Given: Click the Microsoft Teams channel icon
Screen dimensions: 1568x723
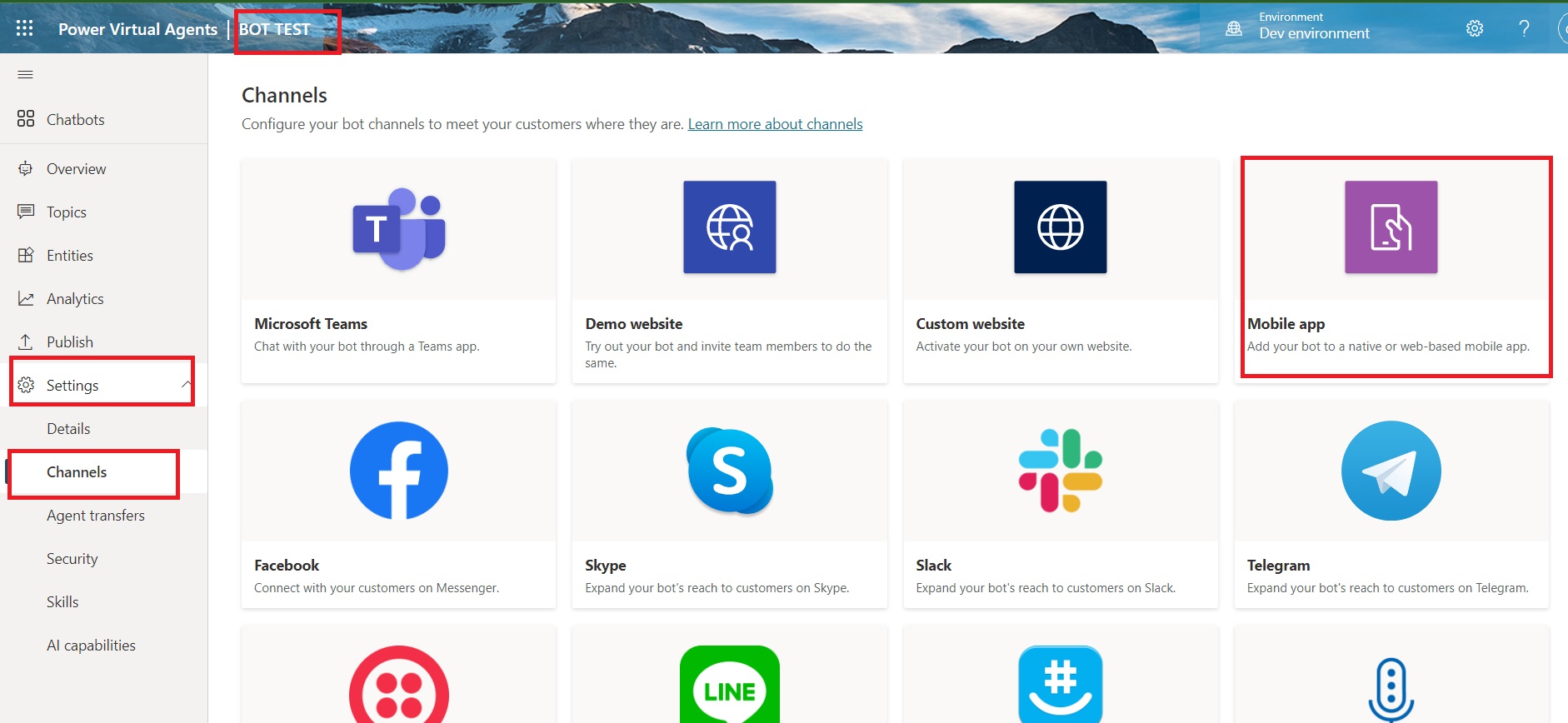Looking at the screenshot, I should (398, 228).
